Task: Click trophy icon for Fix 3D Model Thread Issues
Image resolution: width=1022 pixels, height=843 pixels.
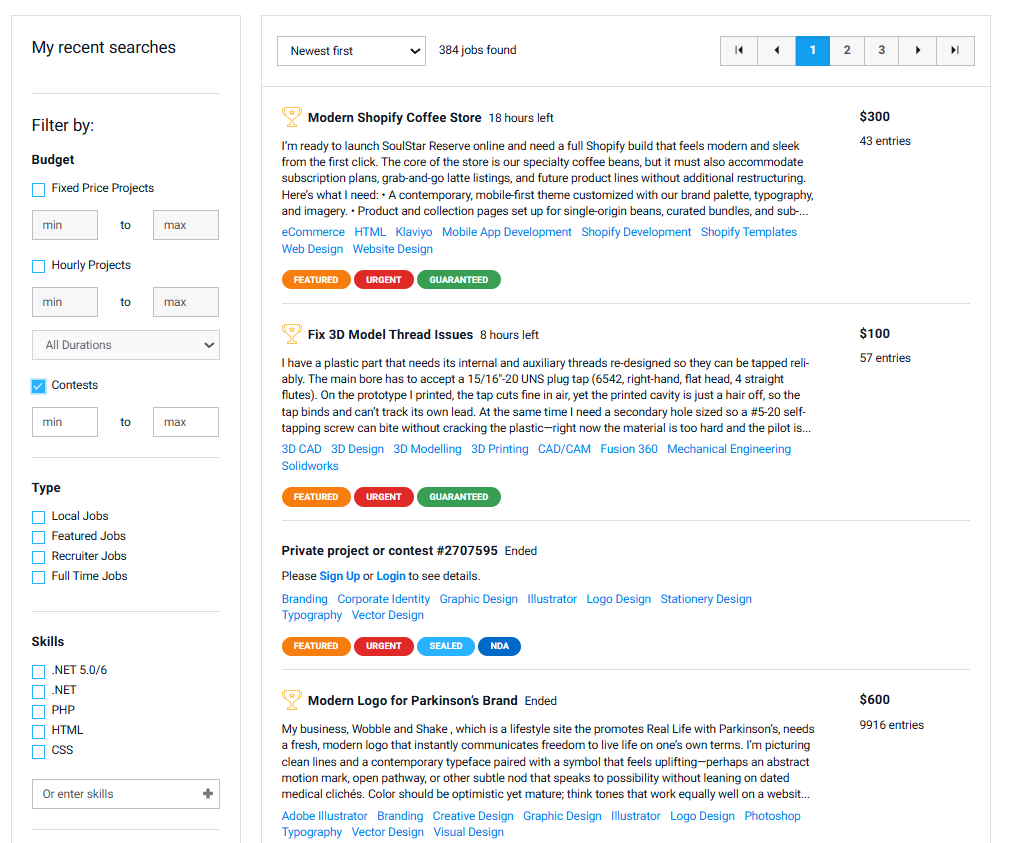Action: click(x=291, y=334)
